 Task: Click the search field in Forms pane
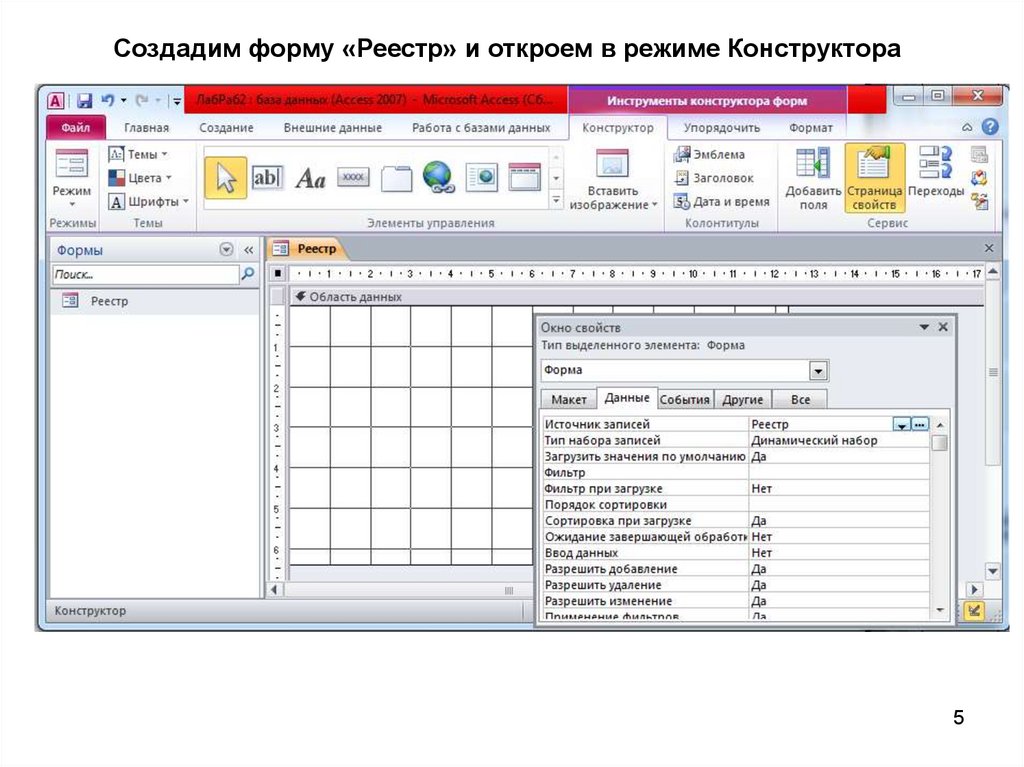(145, 274)
